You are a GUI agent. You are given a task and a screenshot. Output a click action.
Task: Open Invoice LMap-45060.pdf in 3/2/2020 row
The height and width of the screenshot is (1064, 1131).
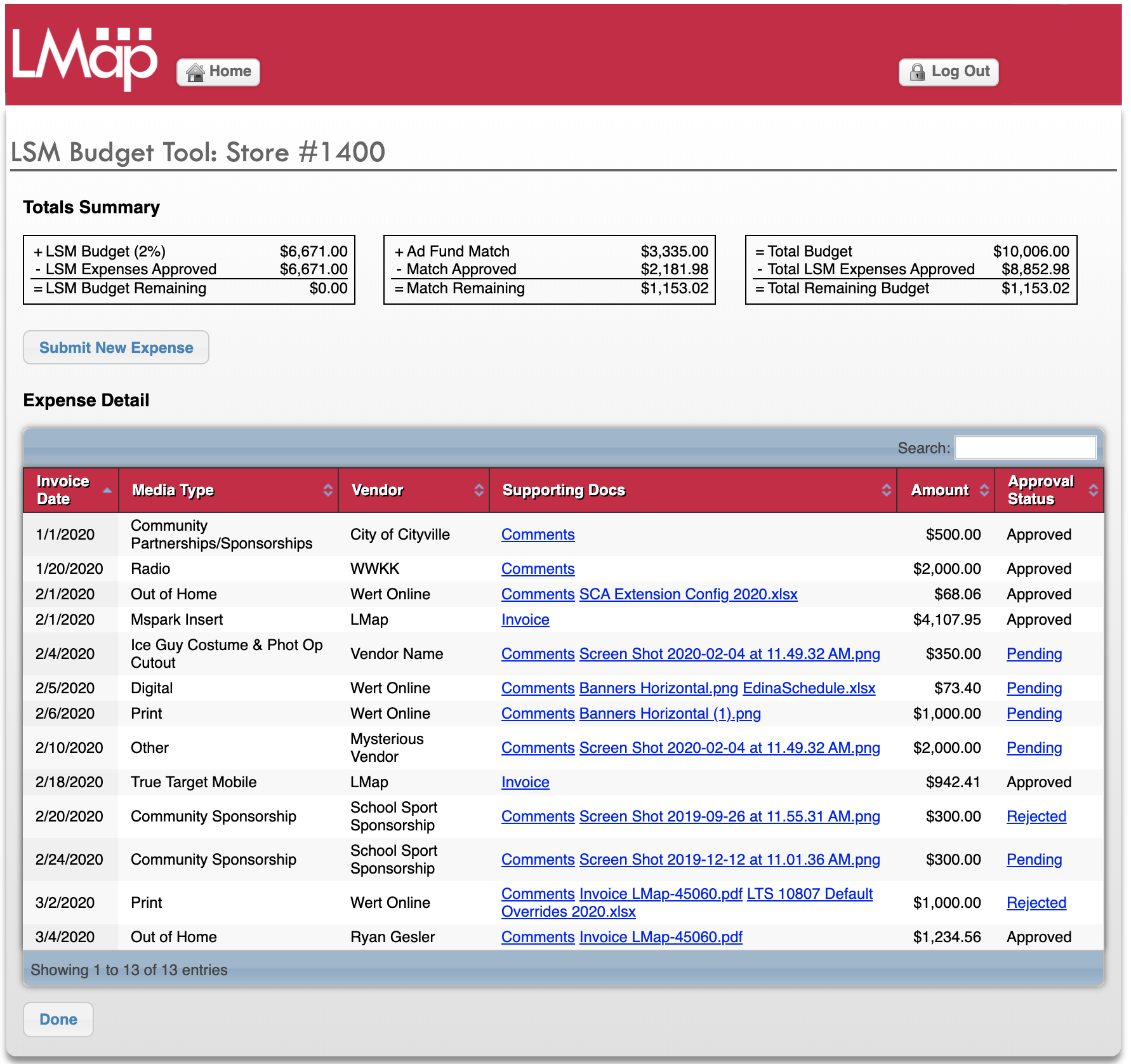pyautogui.click(x=661, y=894)
